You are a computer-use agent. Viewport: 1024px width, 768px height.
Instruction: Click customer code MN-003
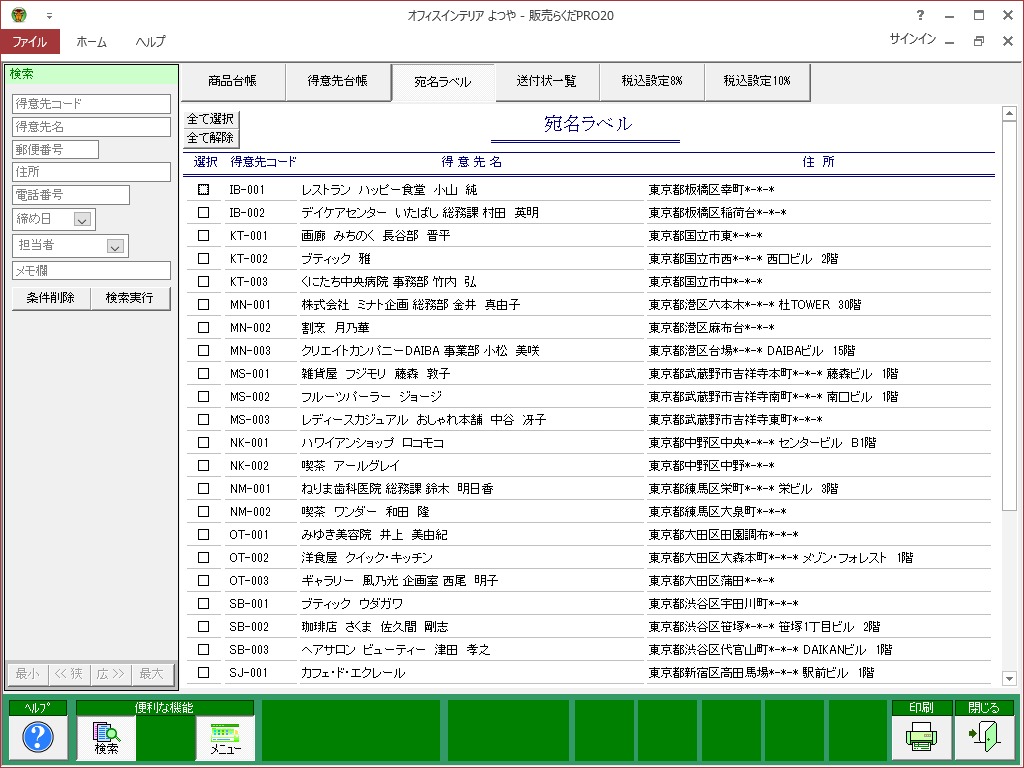pos(250,351)
